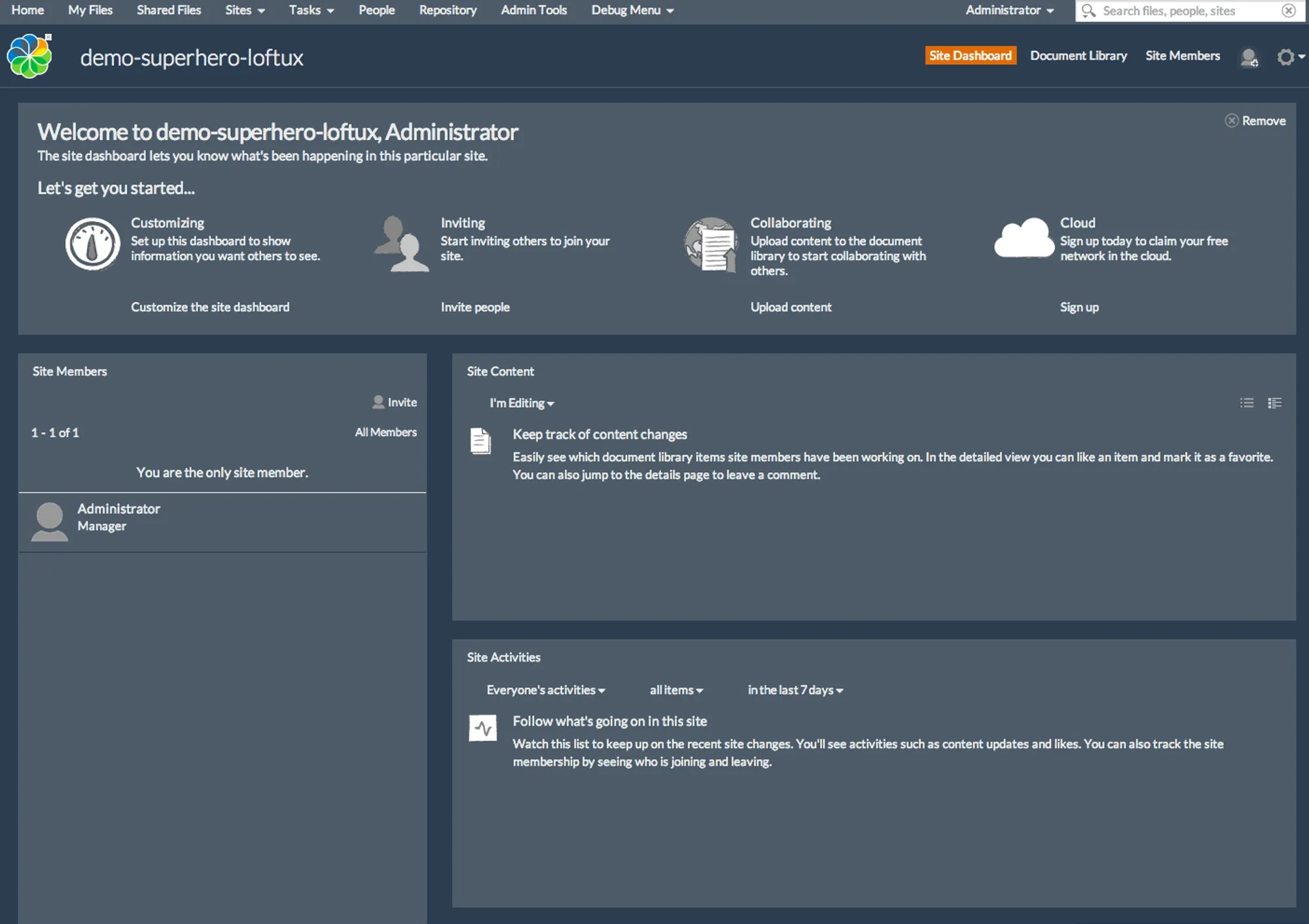This screenshot has height=924, width=1309.
Task: Click the Collaborating document globe icon
Action: pos(711,244)
